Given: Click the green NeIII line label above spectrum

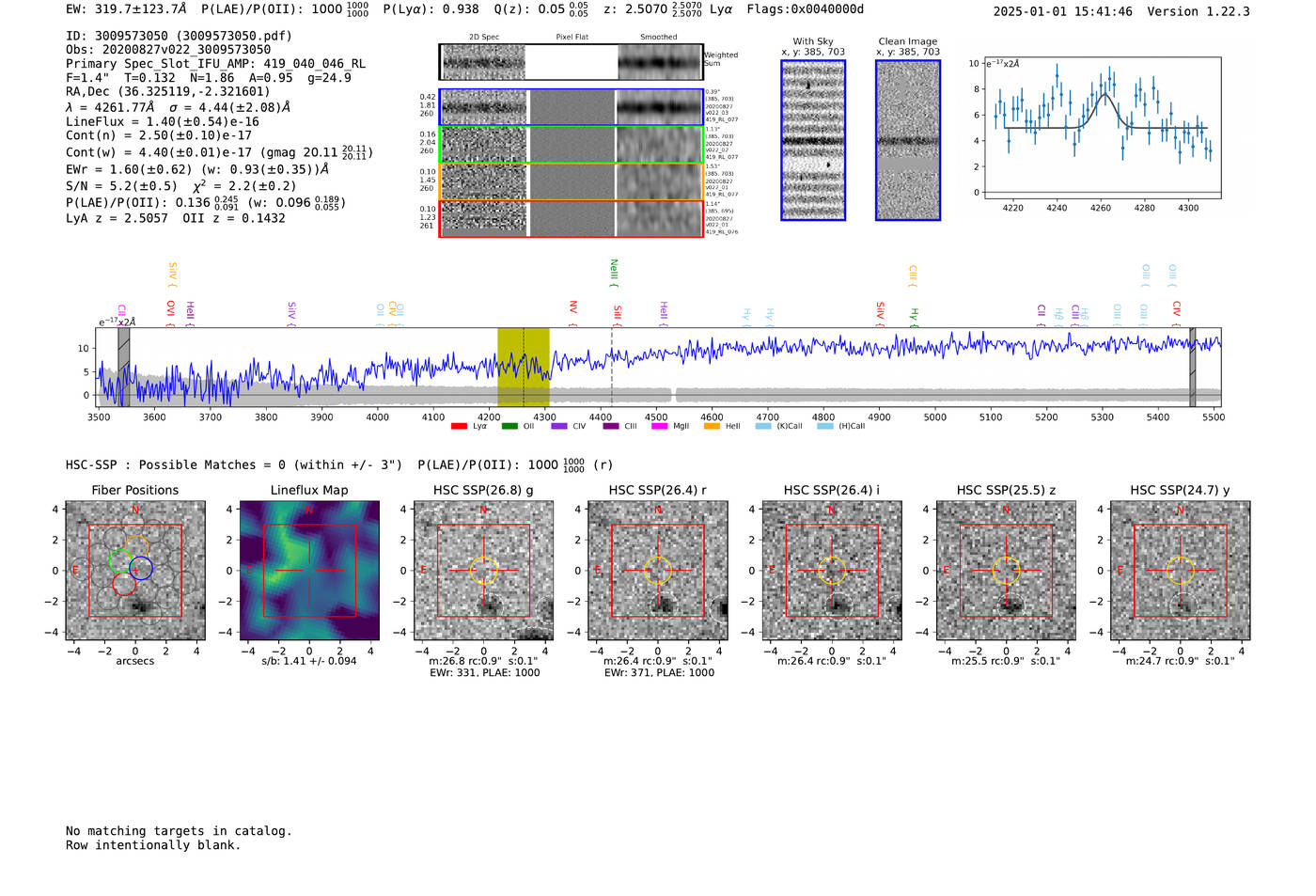Looking at the screenshot, I should click(614, 274).
